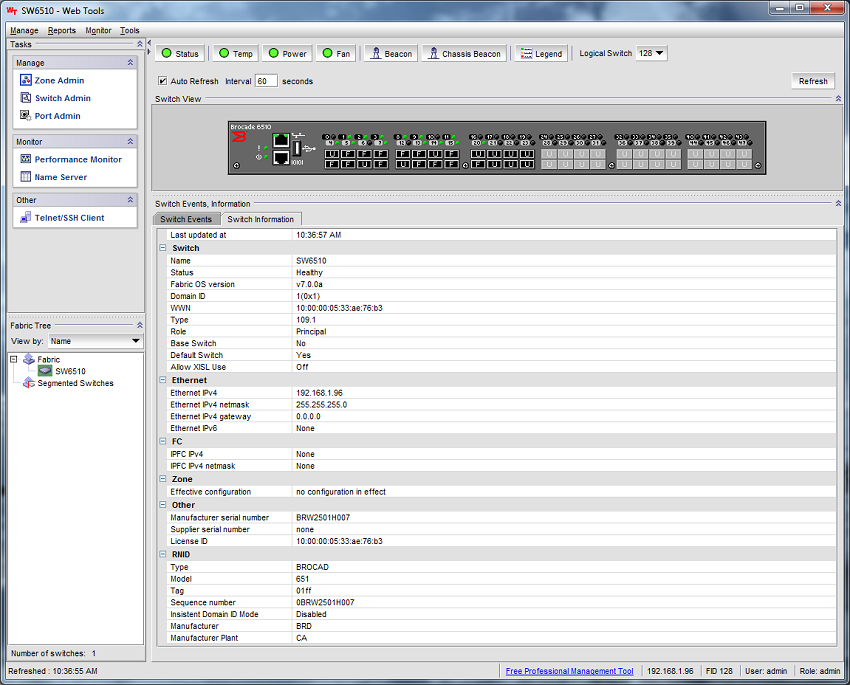The height and width of the screenshot is (685, 850).
Task: Click the USB port on the switch image
Action: (297, 148)
